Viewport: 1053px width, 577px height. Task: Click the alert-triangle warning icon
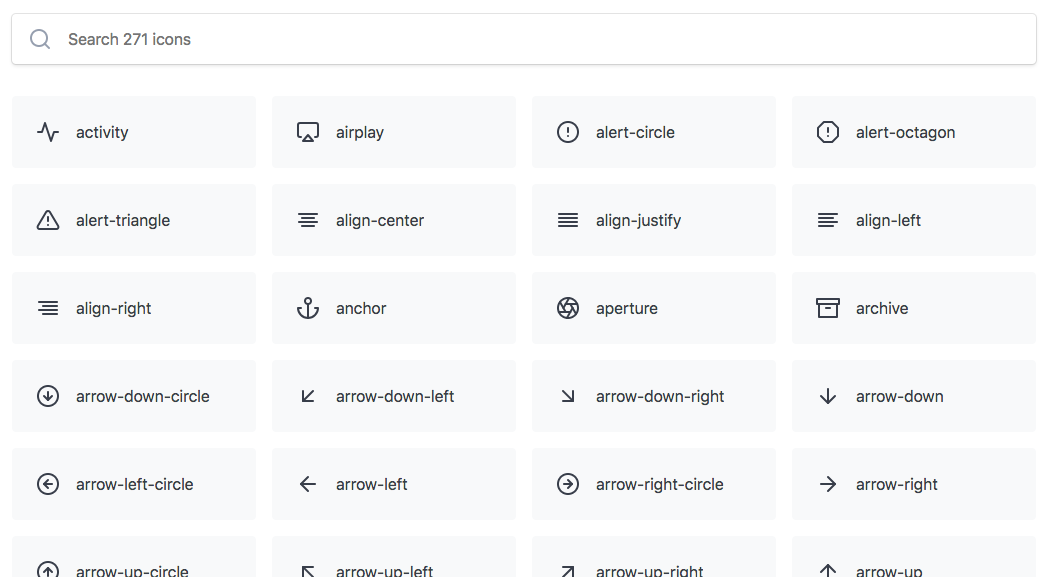click(x=48, y=220)
